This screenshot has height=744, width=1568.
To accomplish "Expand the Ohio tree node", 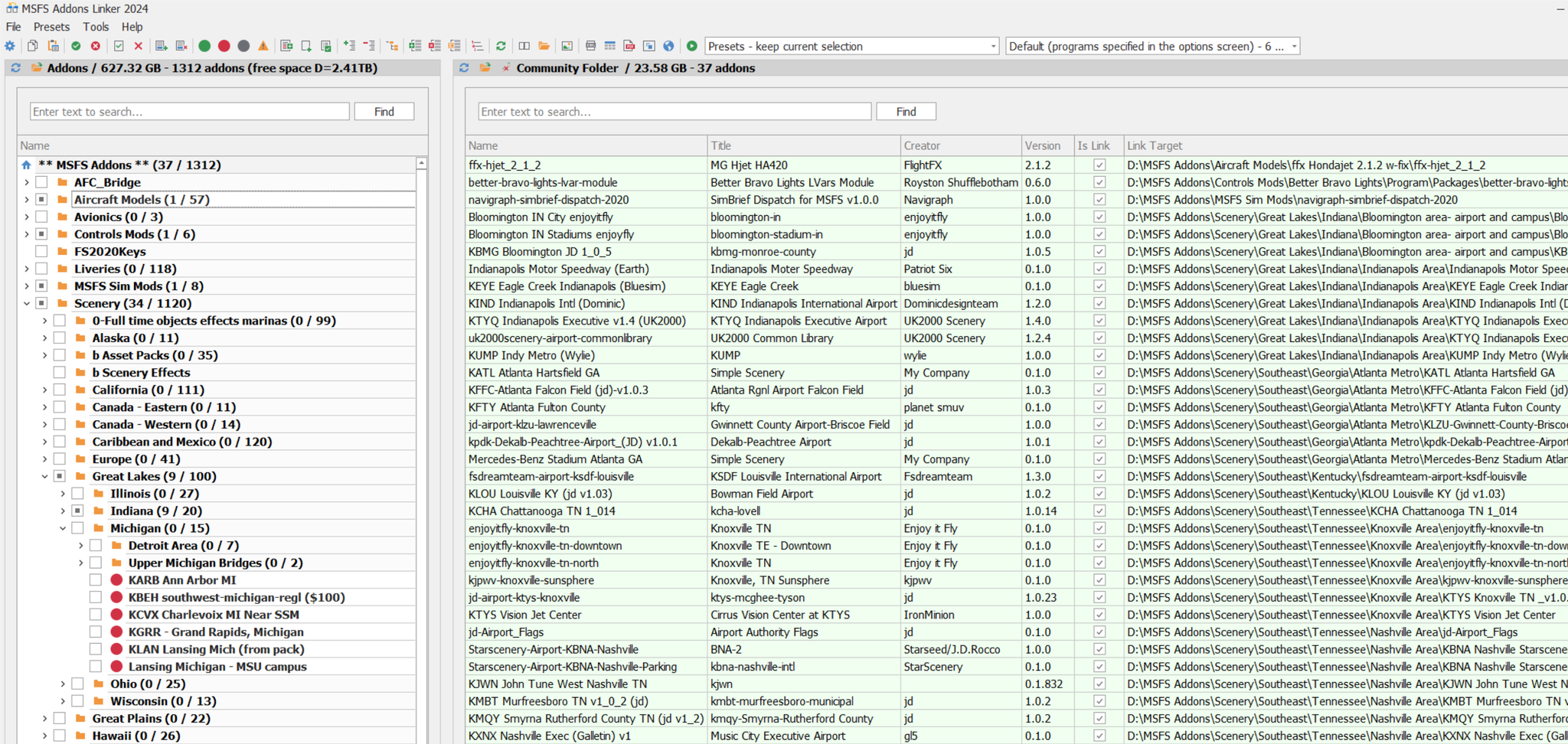I will coord(63,684).
